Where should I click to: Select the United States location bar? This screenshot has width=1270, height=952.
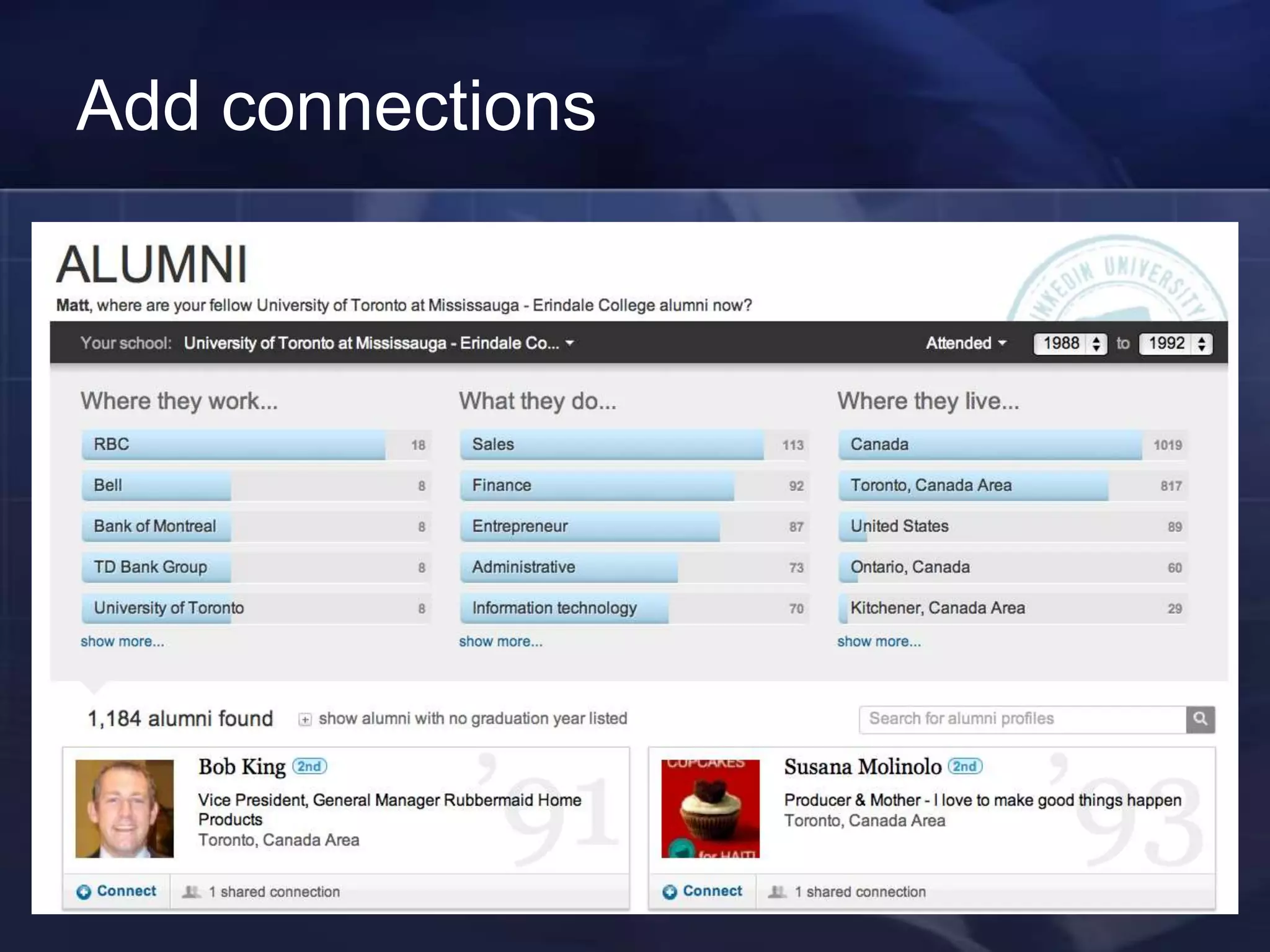click(1013, 527)
